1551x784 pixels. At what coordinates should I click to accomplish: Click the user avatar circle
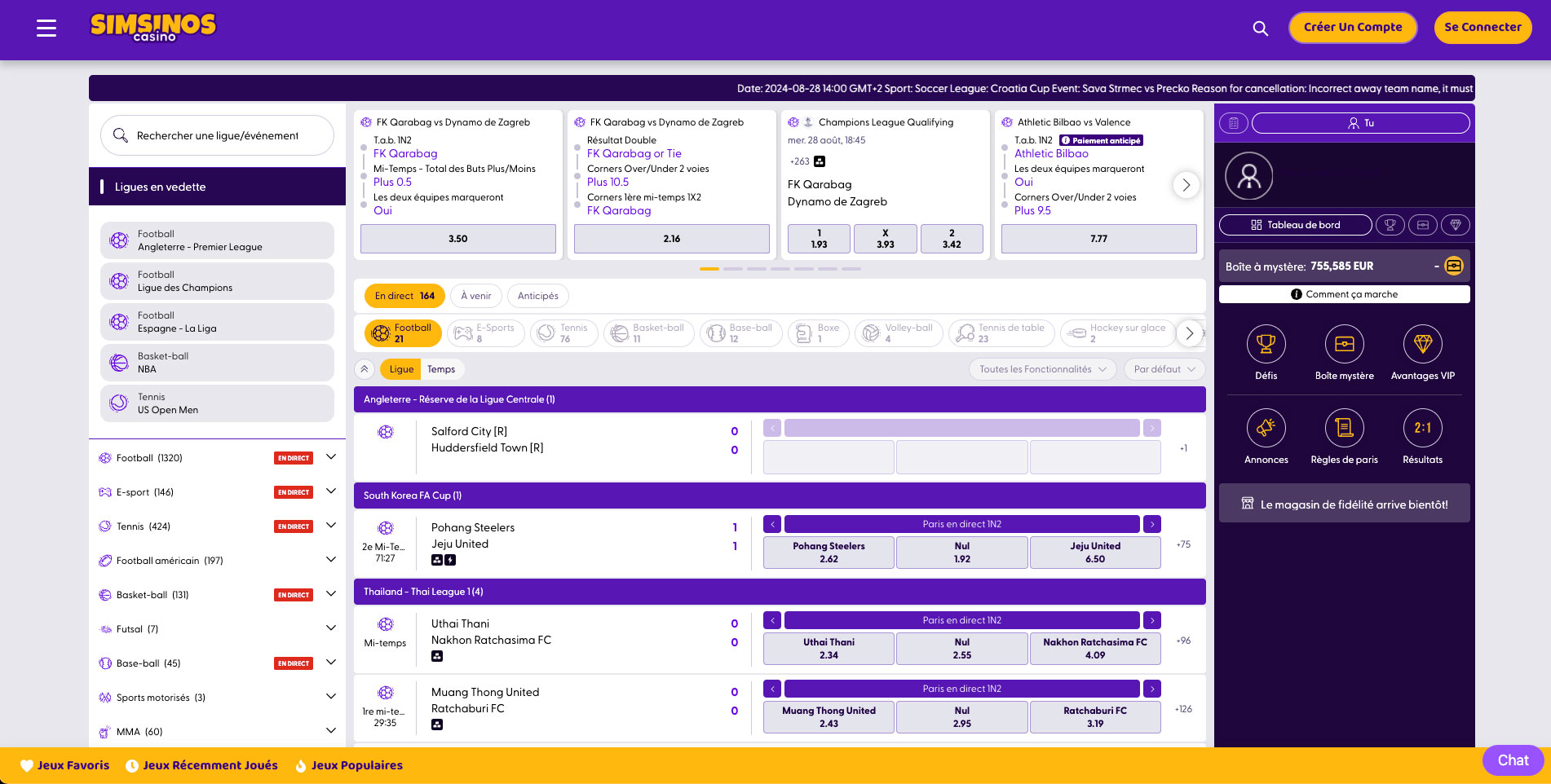click(1248, 176)
